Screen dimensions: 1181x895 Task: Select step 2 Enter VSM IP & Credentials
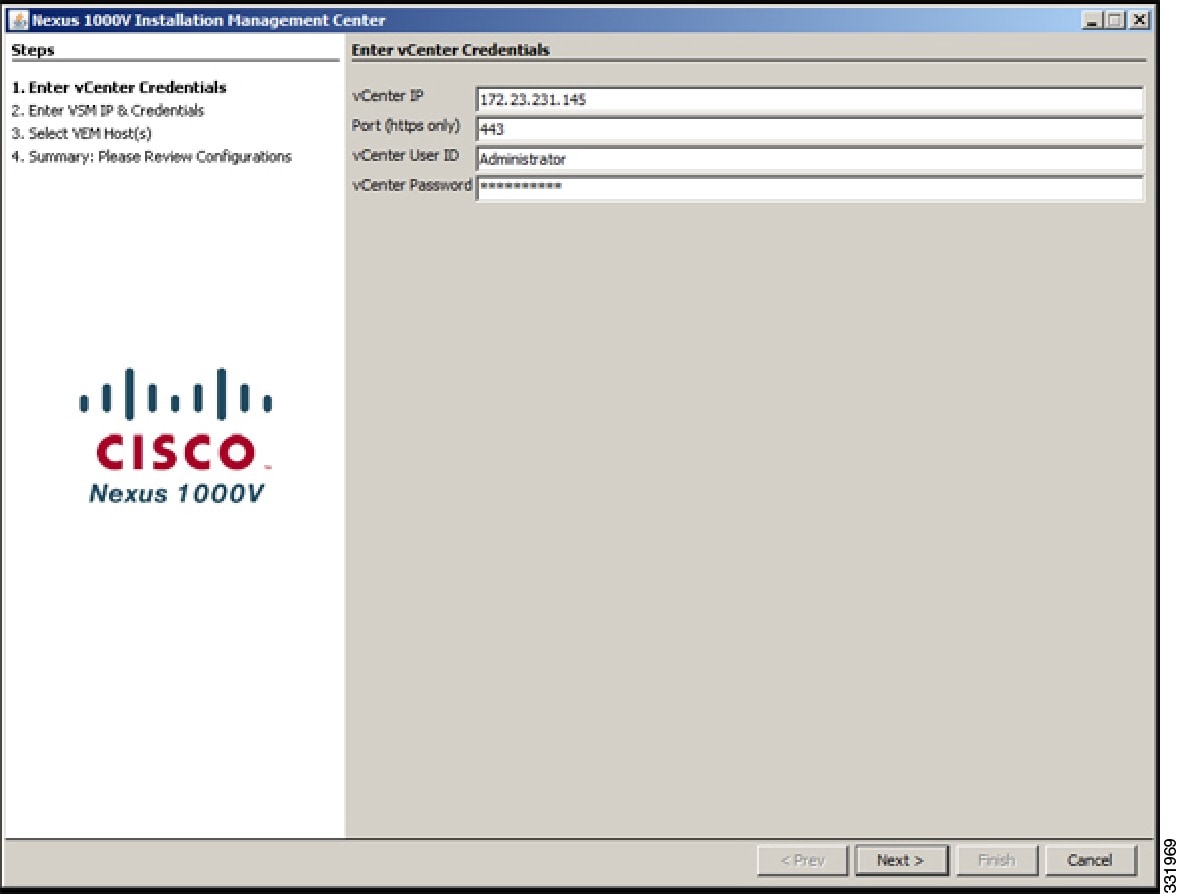108,111
